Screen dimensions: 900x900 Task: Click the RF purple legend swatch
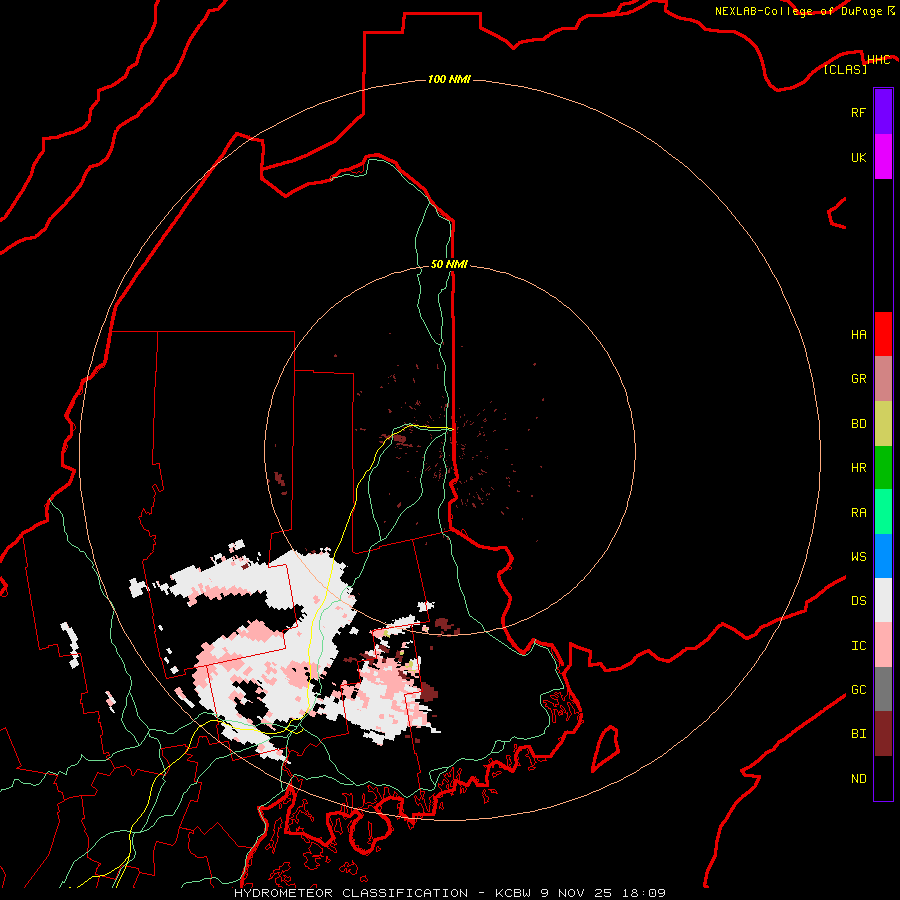coord(883,112)
